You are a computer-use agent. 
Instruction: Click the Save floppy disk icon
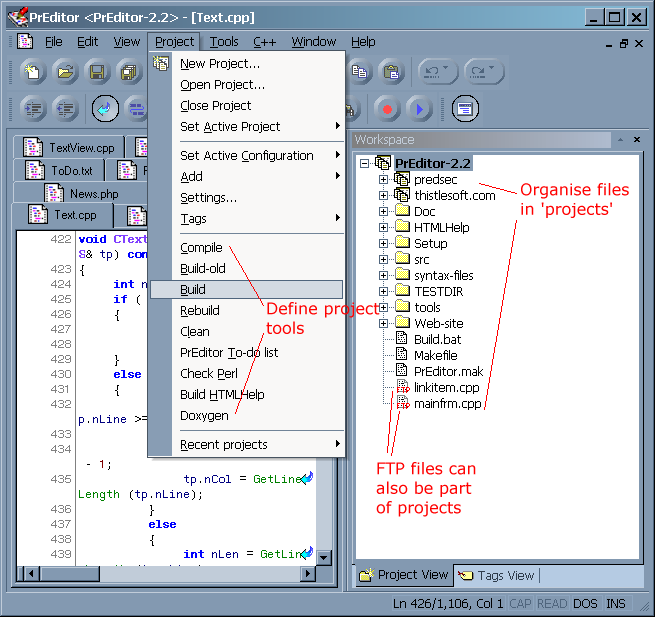pyautogui.click(x=97, y=72)
